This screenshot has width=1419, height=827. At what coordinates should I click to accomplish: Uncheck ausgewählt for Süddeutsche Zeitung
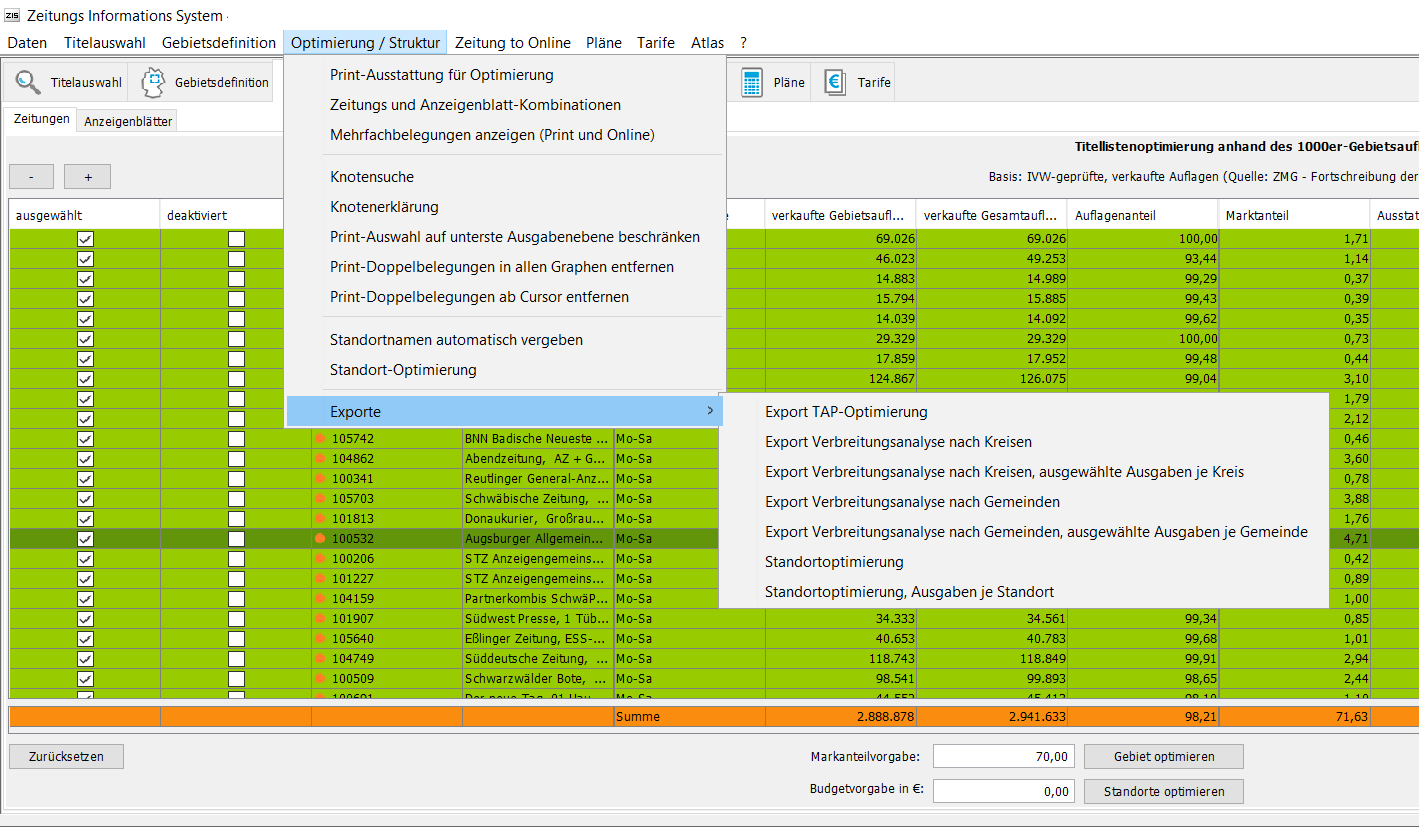point(85,658)
